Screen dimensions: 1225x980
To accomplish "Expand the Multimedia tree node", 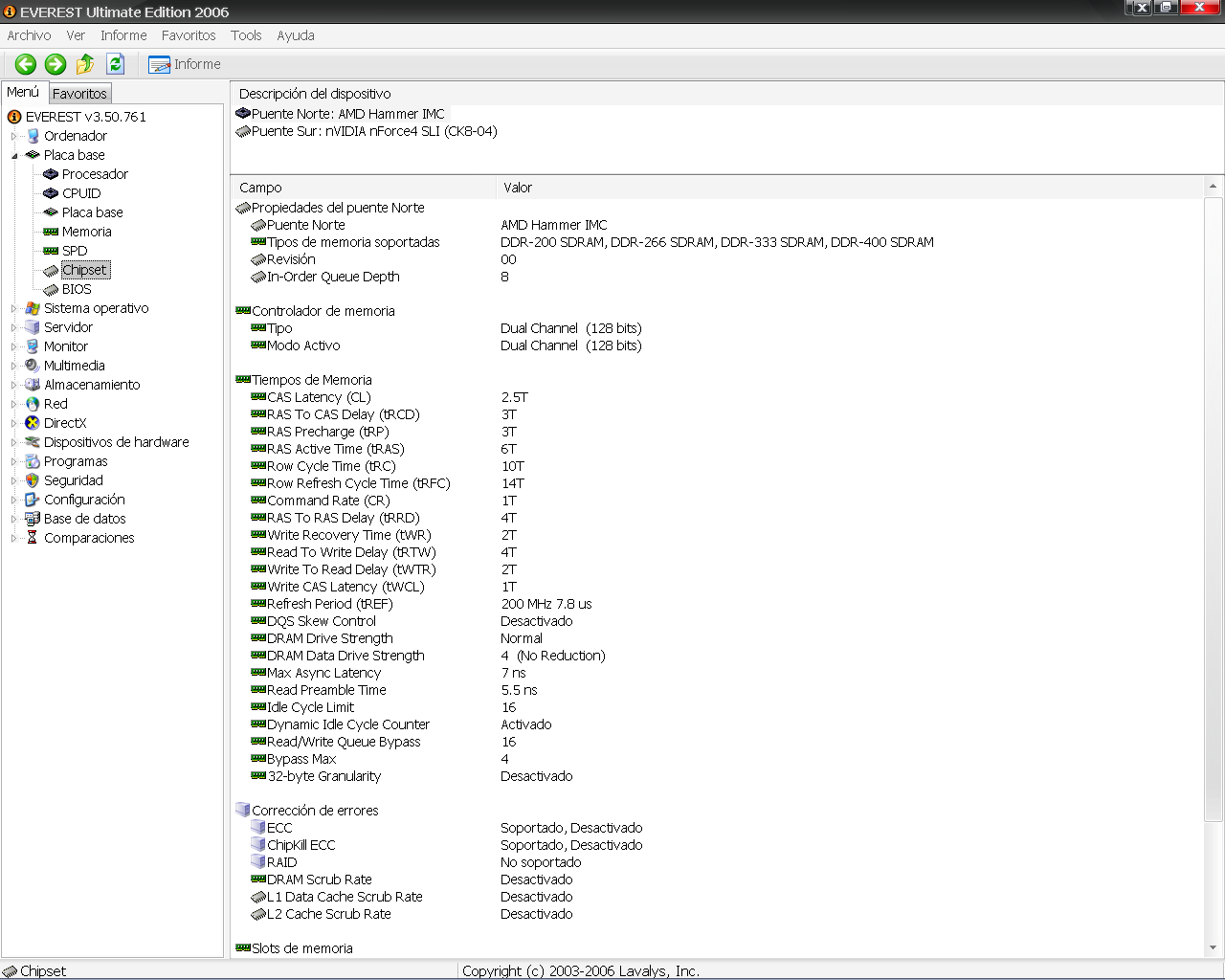I will click(14, 366).
